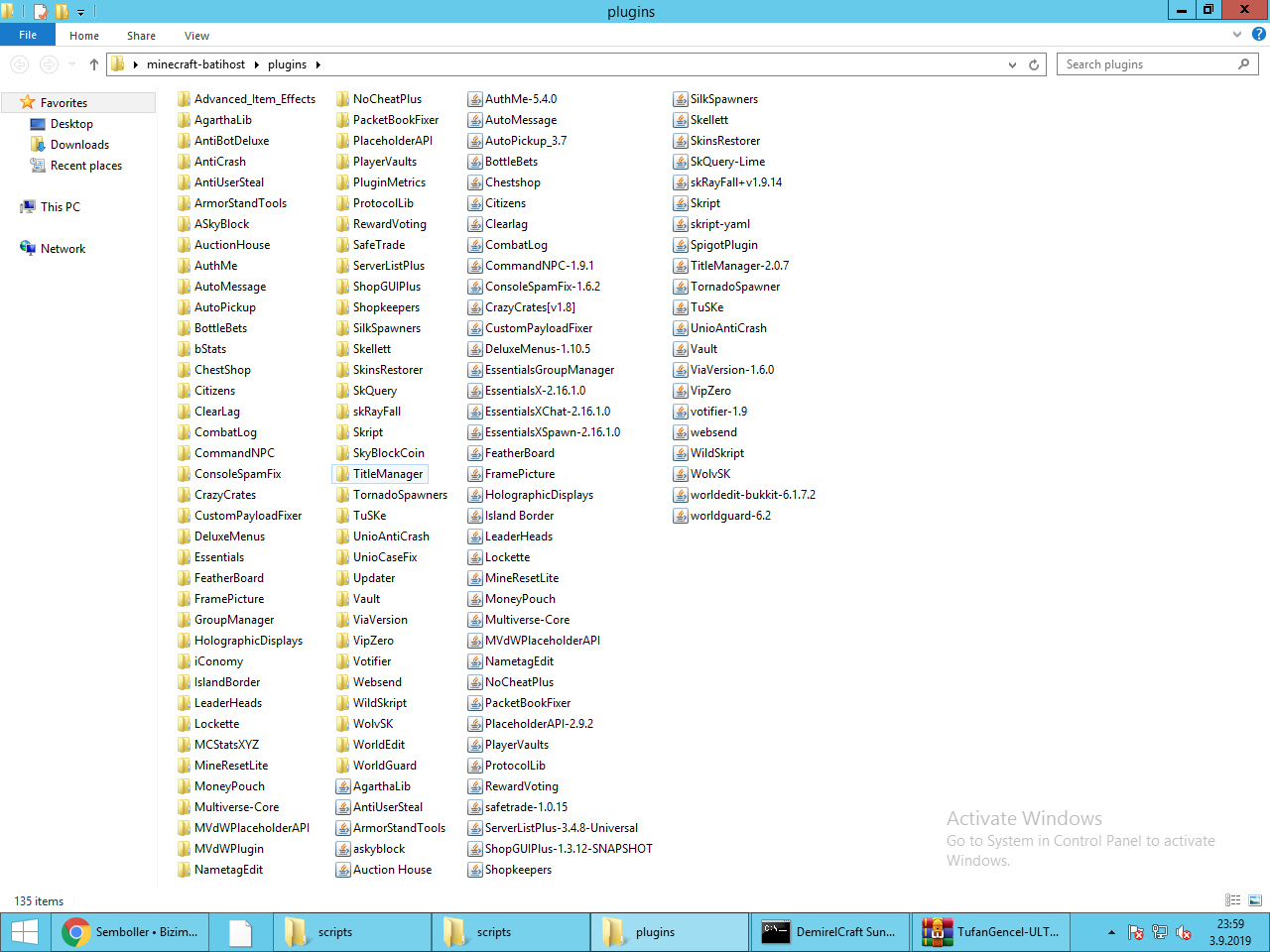Click the volume icon in the system tray
The image size is (1270, 952).
tap(1184, 932)
